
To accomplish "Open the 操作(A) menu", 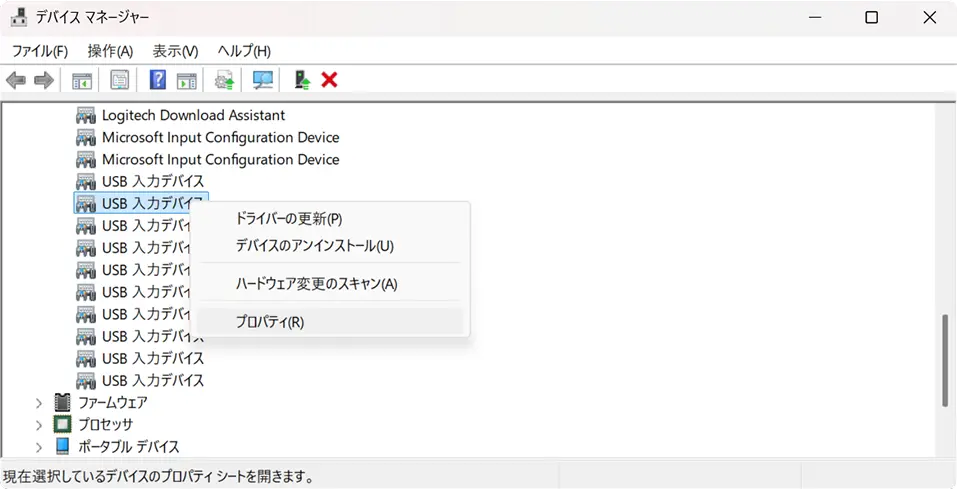I will 110,51.
